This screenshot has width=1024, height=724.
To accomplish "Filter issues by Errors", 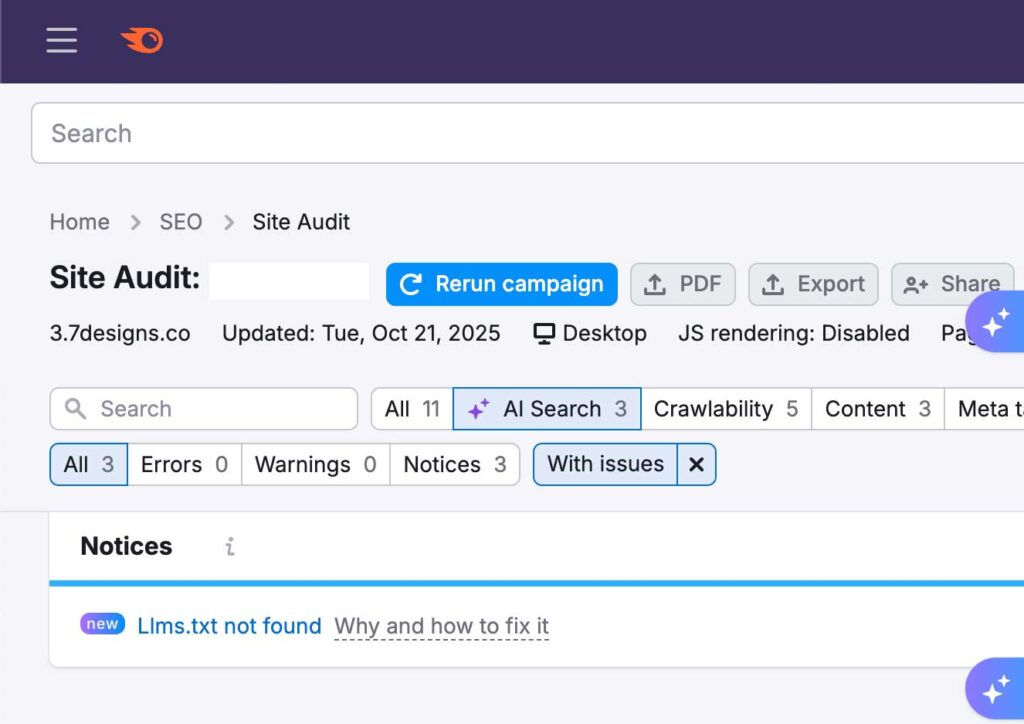I will (184, 464).
